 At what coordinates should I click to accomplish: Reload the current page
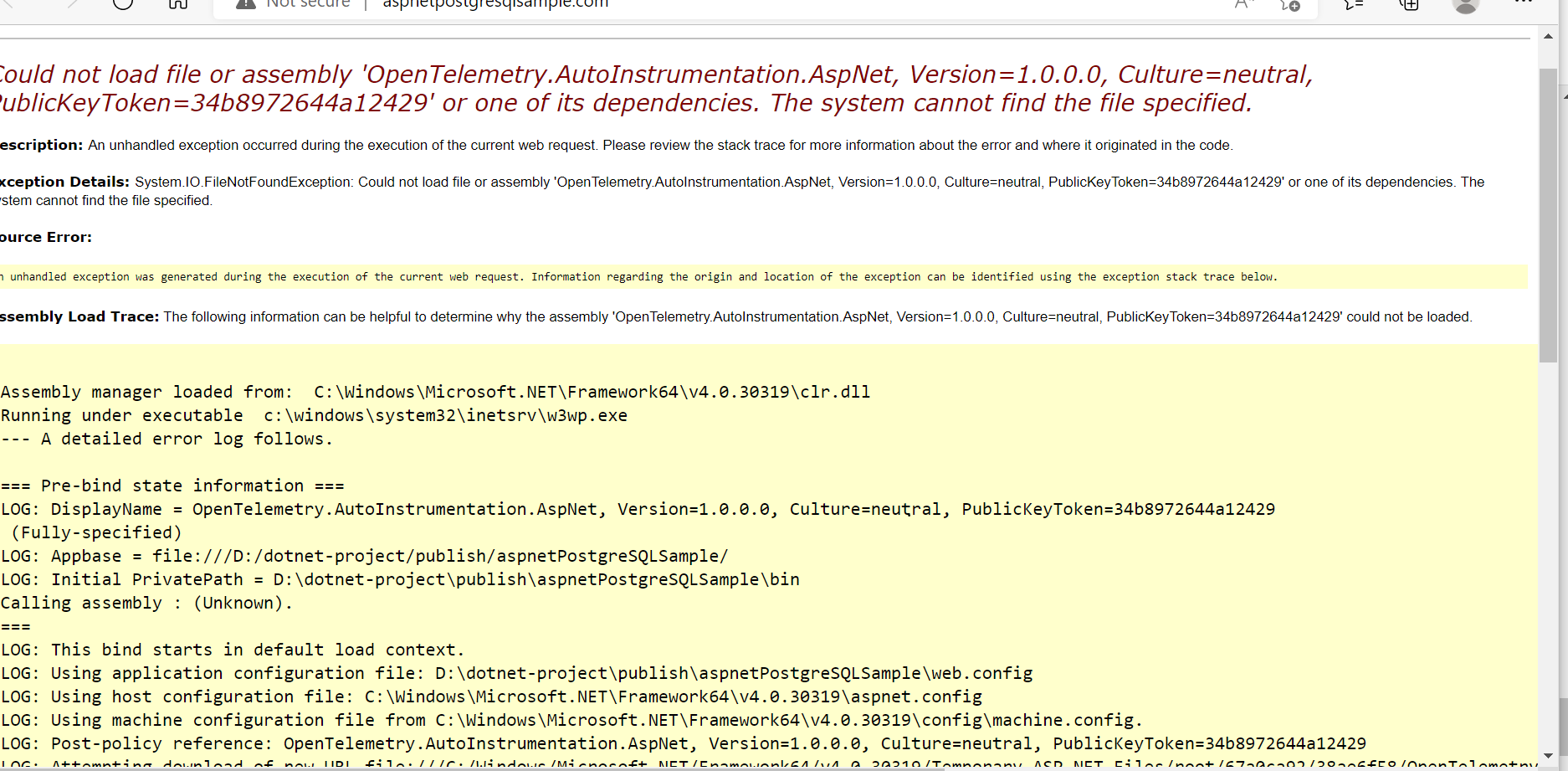(x=123, y=5)
